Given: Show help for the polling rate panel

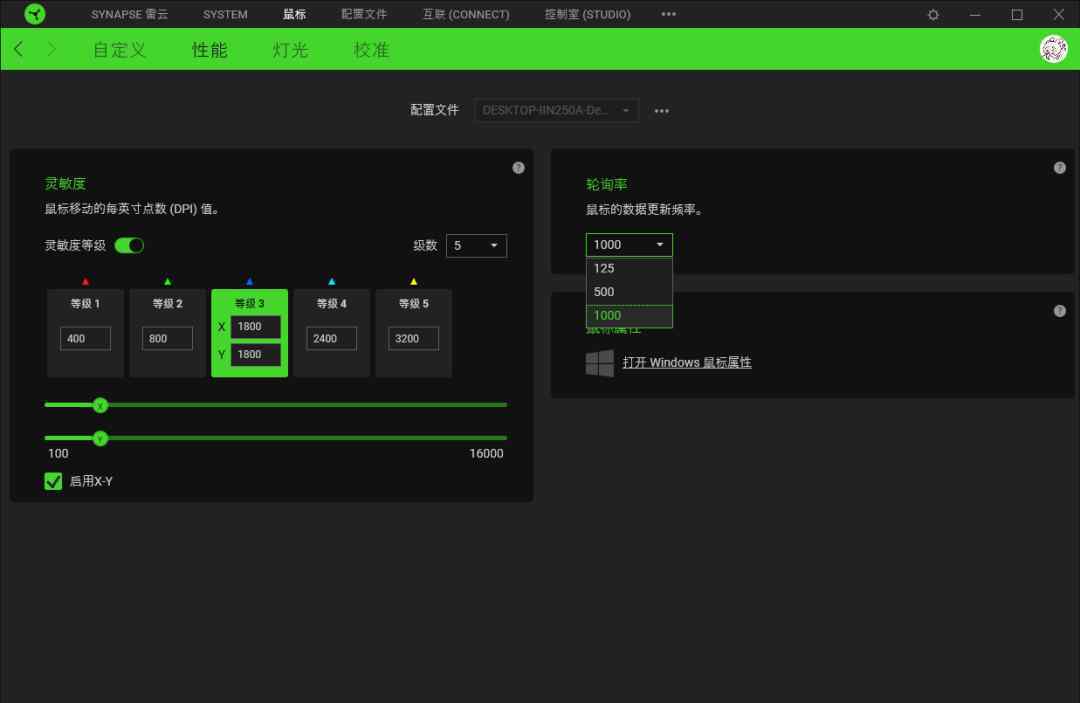Looking at the screenshot, I should [x=1059, y=168].
